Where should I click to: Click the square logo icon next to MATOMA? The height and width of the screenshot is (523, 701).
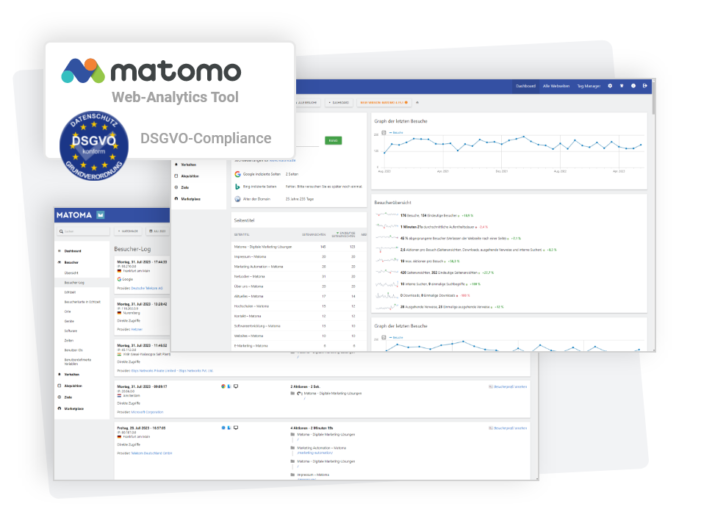pos(101,215)
